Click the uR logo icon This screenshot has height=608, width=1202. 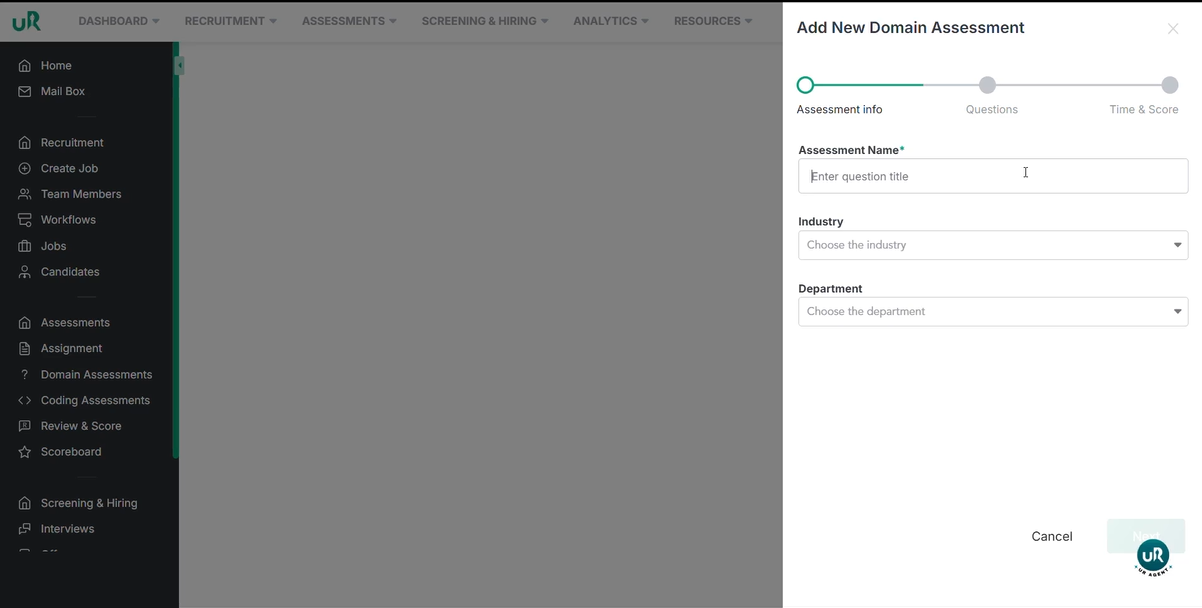[x=26, y=21]
